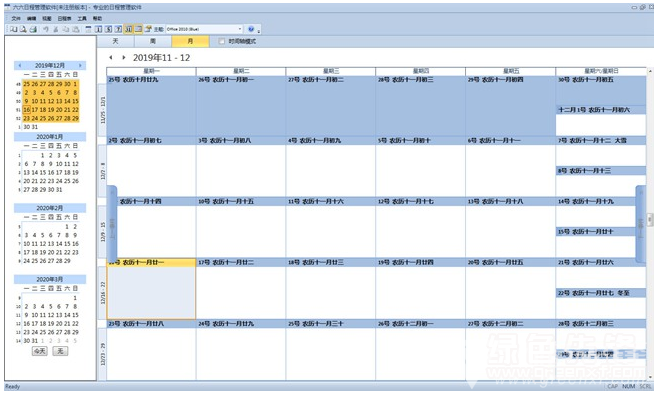Viewport: 656px width, 393px height.
Task: Select the 12/16 - 22 week row label
Action: [x=102, y=293]
